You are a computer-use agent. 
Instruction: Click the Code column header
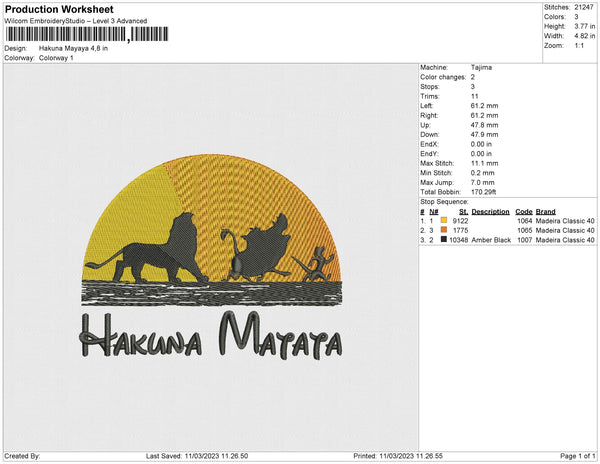[524, 212]
